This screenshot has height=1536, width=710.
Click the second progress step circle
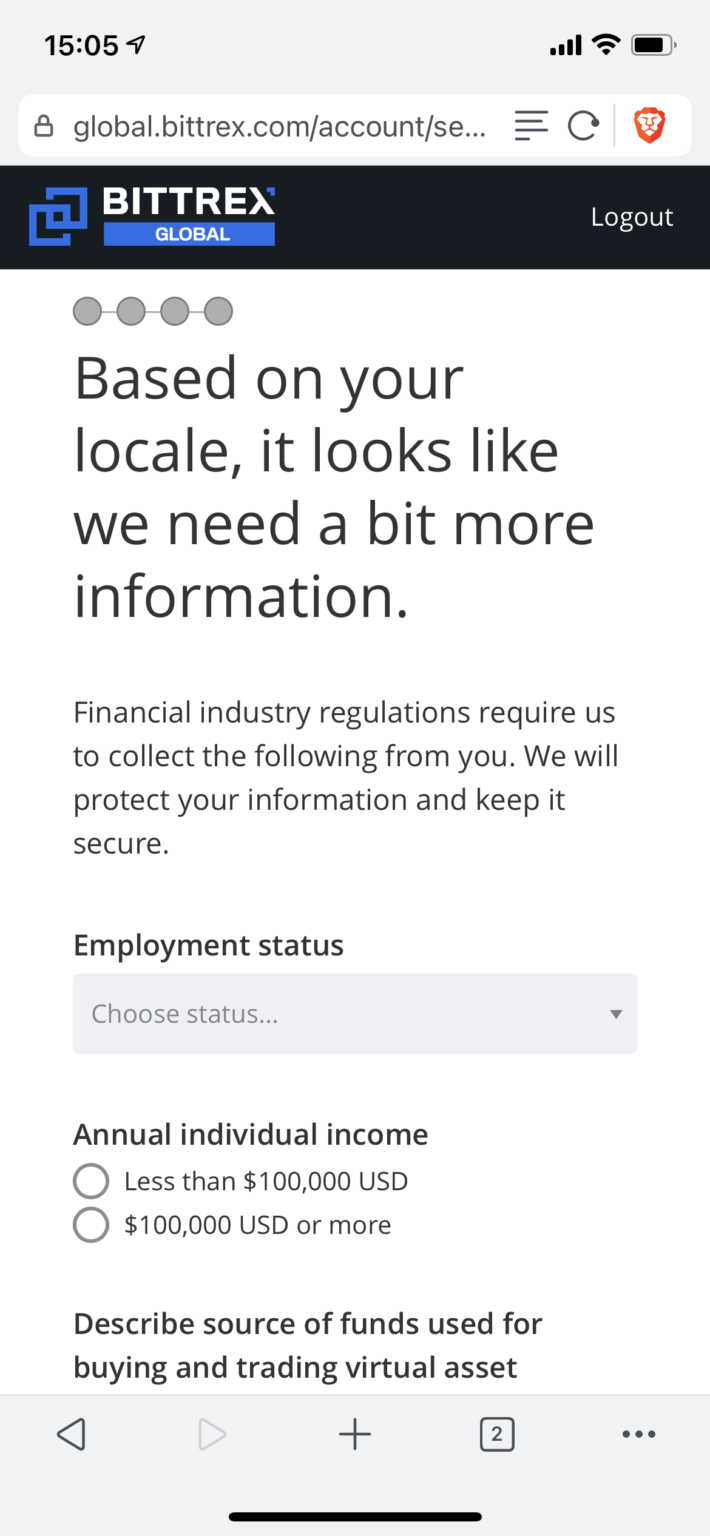(131, 312)
